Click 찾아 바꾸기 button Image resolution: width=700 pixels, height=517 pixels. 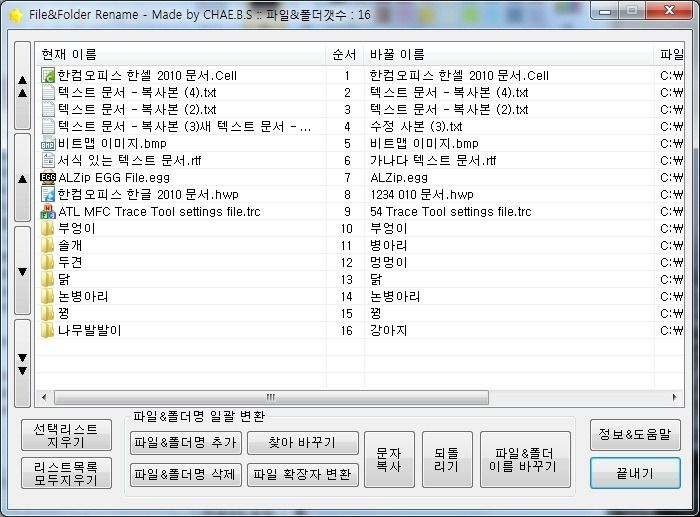(x=303, y=442)
